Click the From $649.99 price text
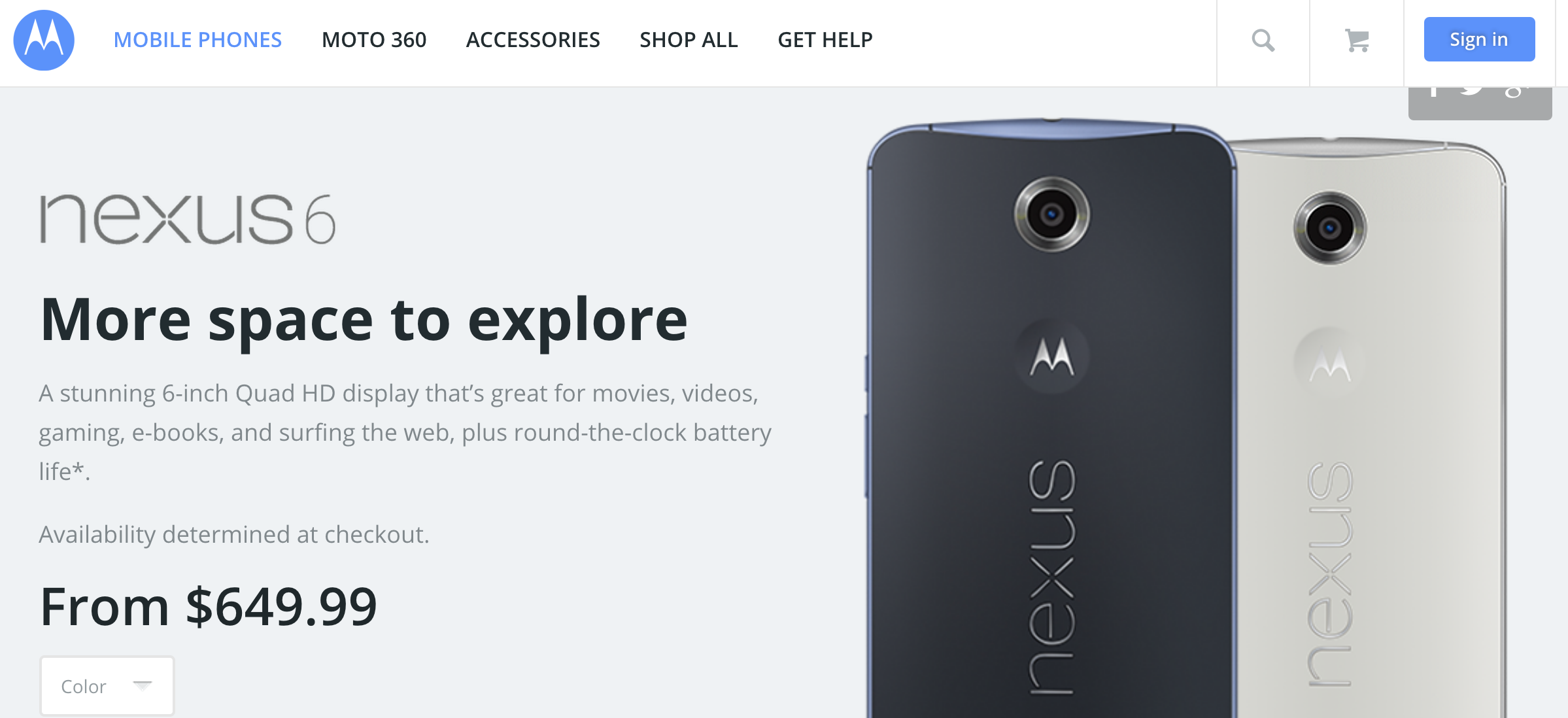 209,607
